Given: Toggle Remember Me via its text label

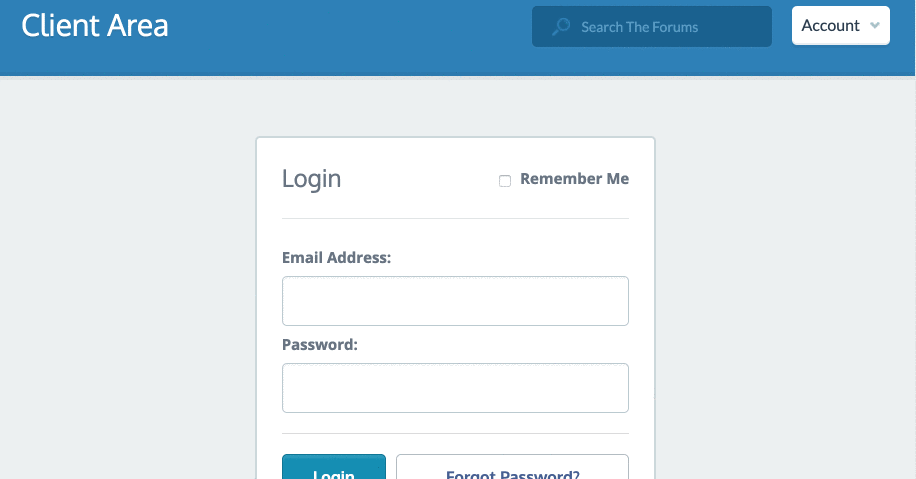Looking at the screenshot, I should coord(574,179).
